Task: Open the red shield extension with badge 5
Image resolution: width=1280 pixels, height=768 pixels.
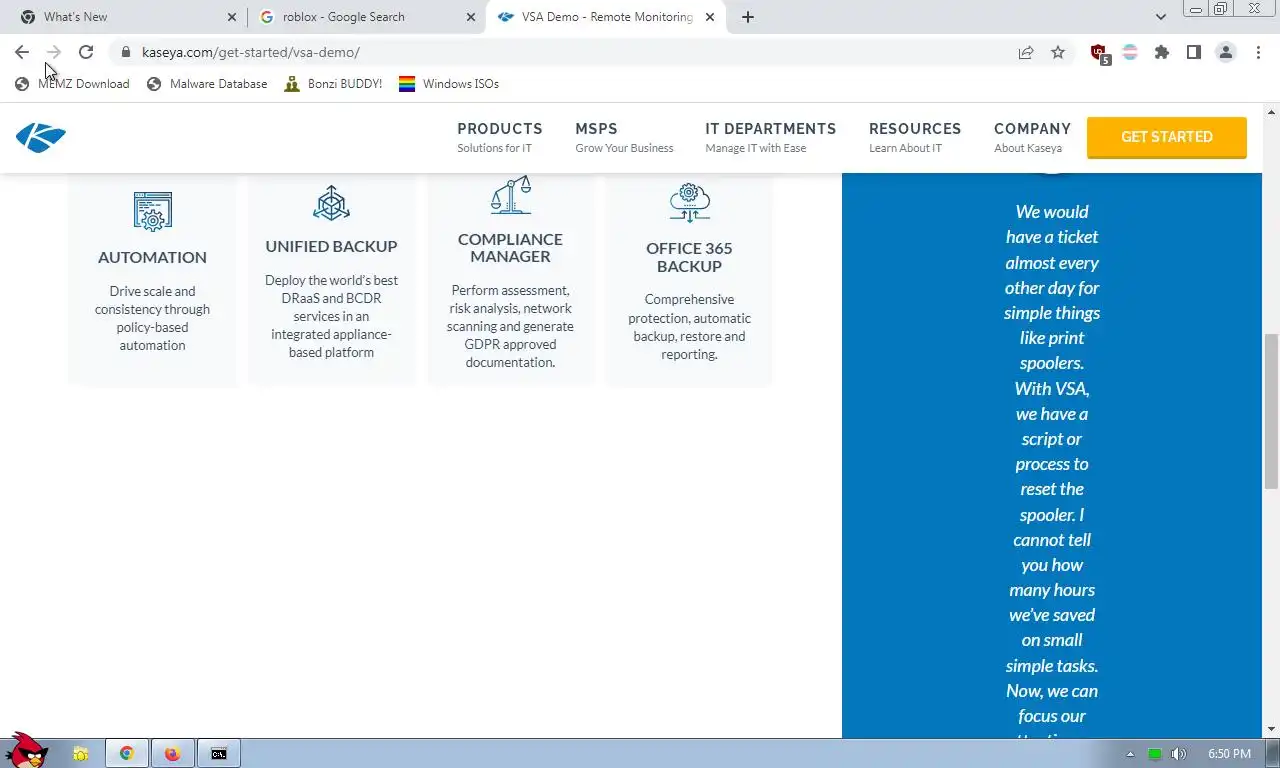Action: (x=1099, y=53)
